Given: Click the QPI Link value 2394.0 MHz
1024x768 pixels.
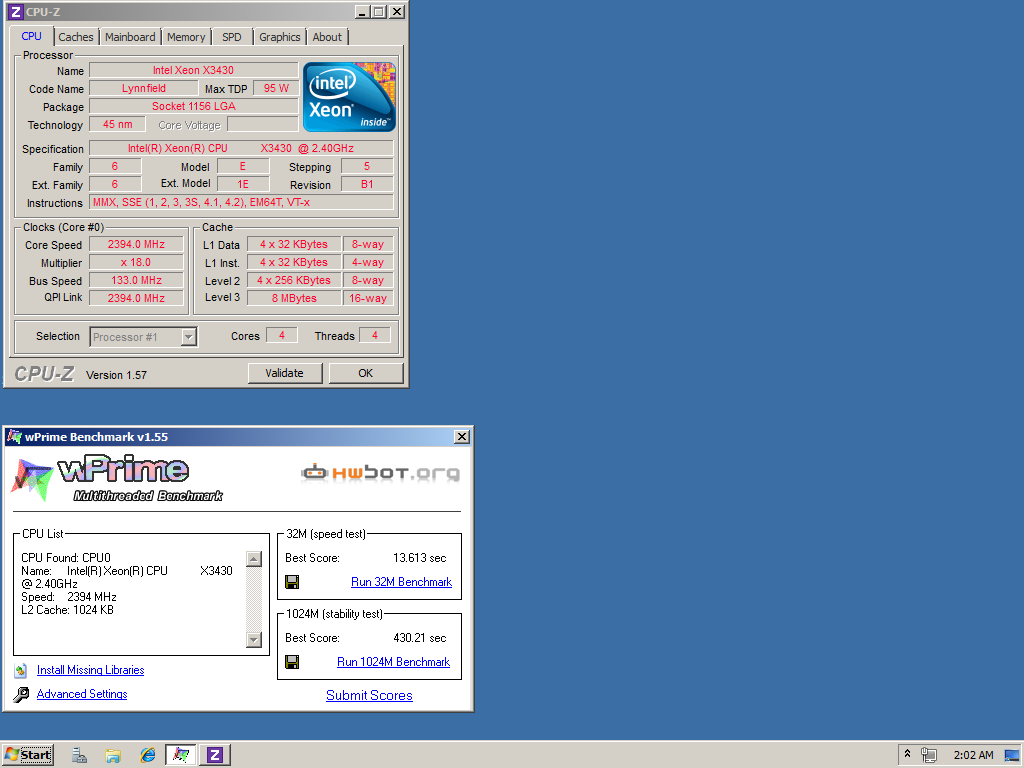Looking at the screenshot, I should tap(136, 298).
